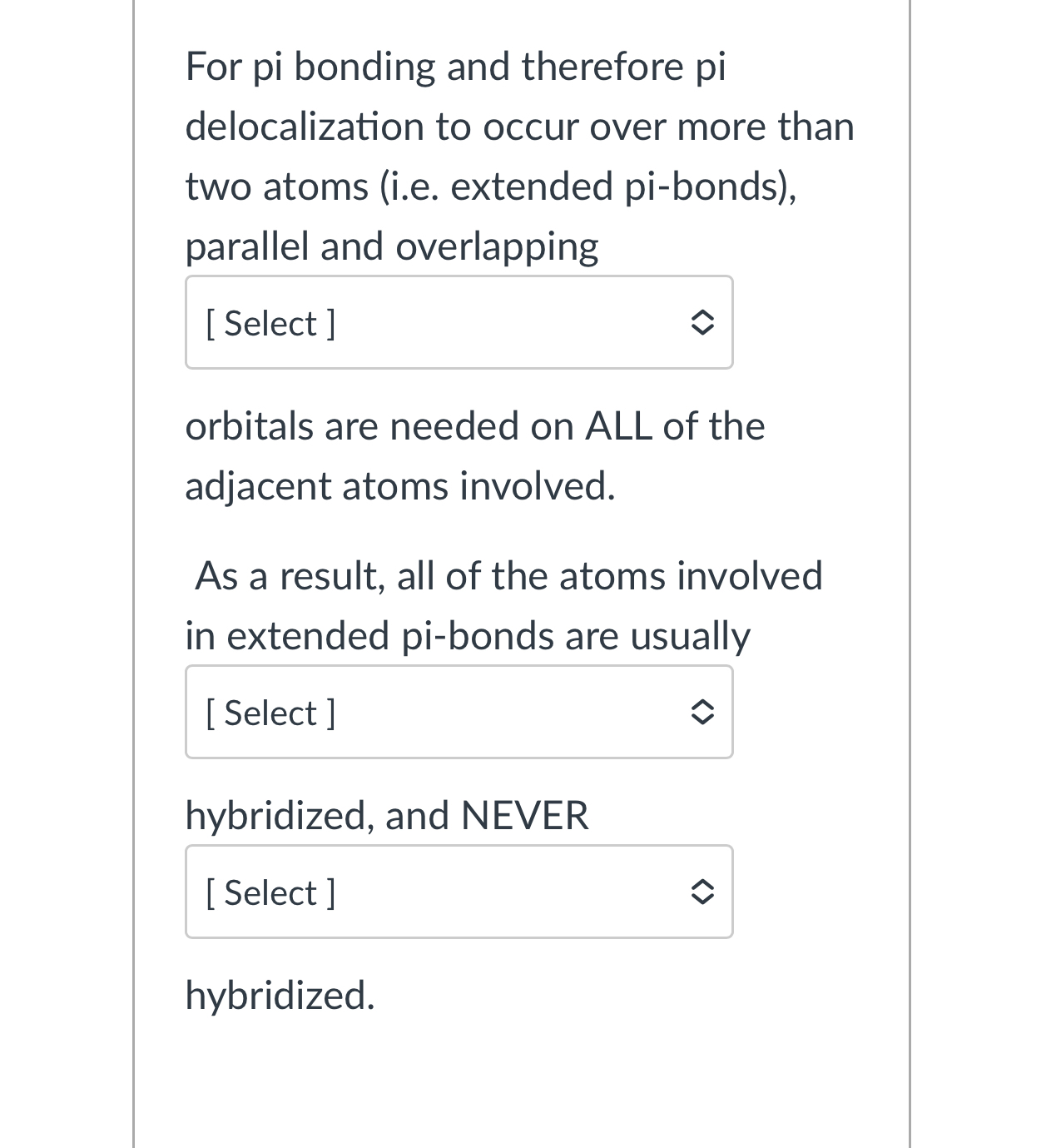Click the word "ALL" in the orbitals sentence
Screen dimensions: 1056x1148
pos(619,426)
